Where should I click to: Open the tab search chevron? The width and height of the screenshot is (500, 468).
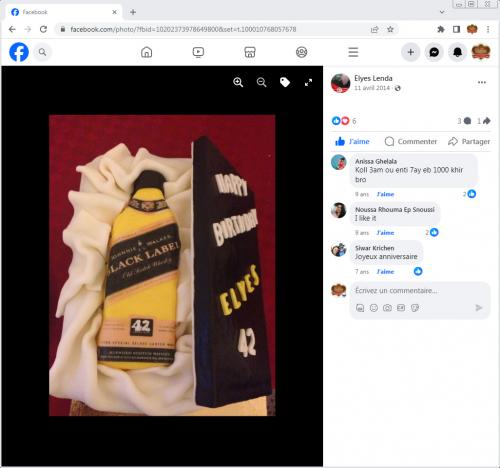tap(442, 12)
